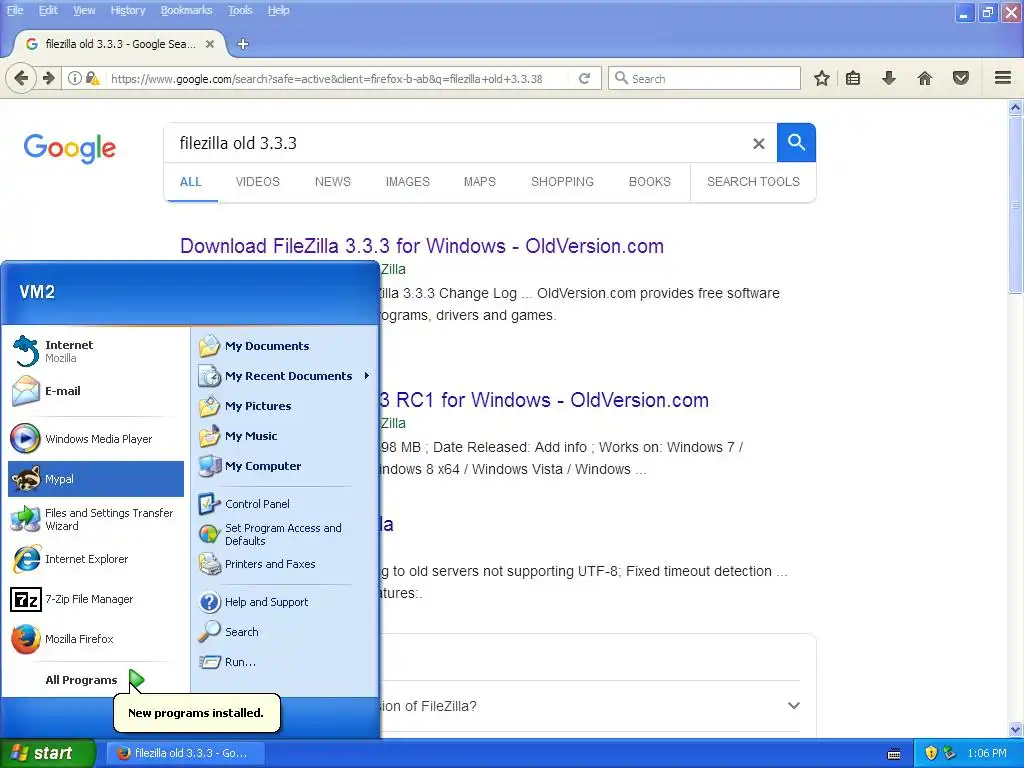Switch to Google BOOKS tab

tap(650, 182)
